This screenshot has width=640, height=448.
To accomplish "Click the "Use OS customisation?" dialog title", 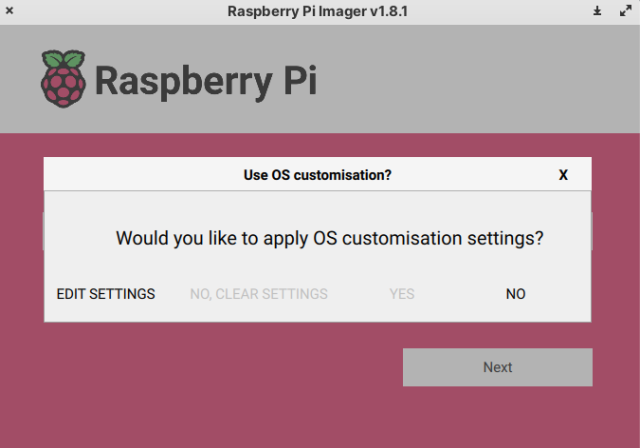I will point(318,175).
